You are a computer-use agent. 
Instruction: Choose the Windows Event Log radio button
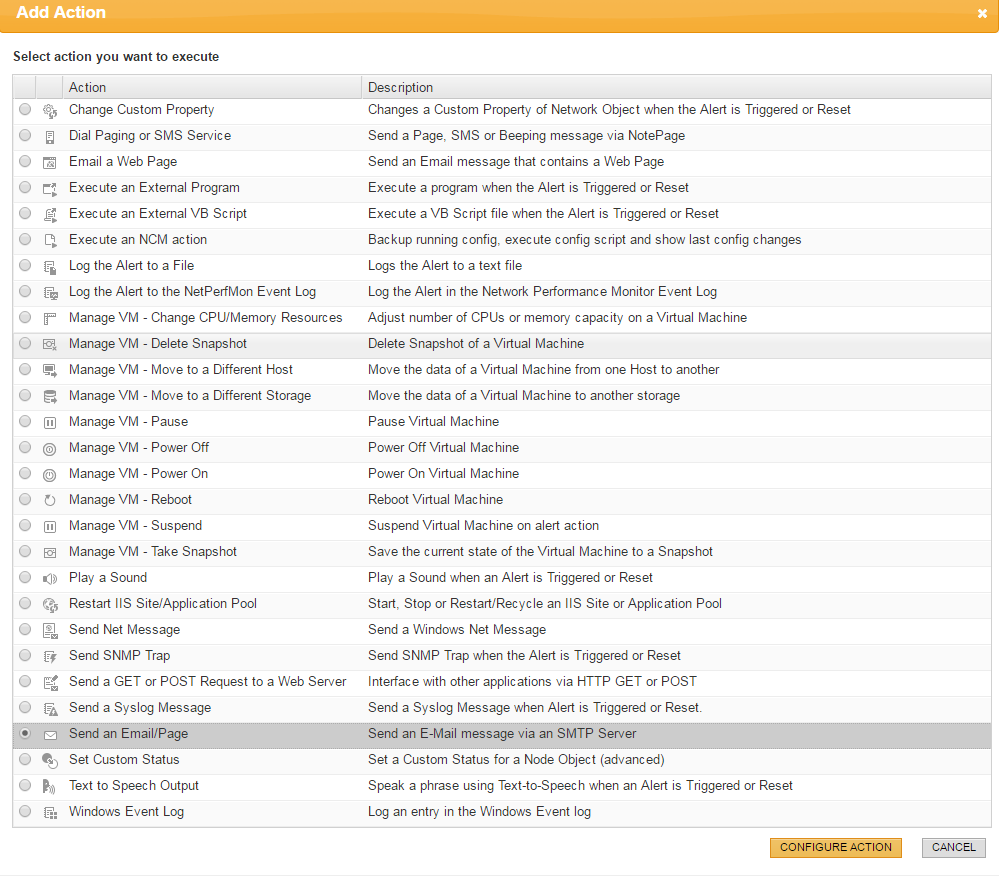click(25, 811)
